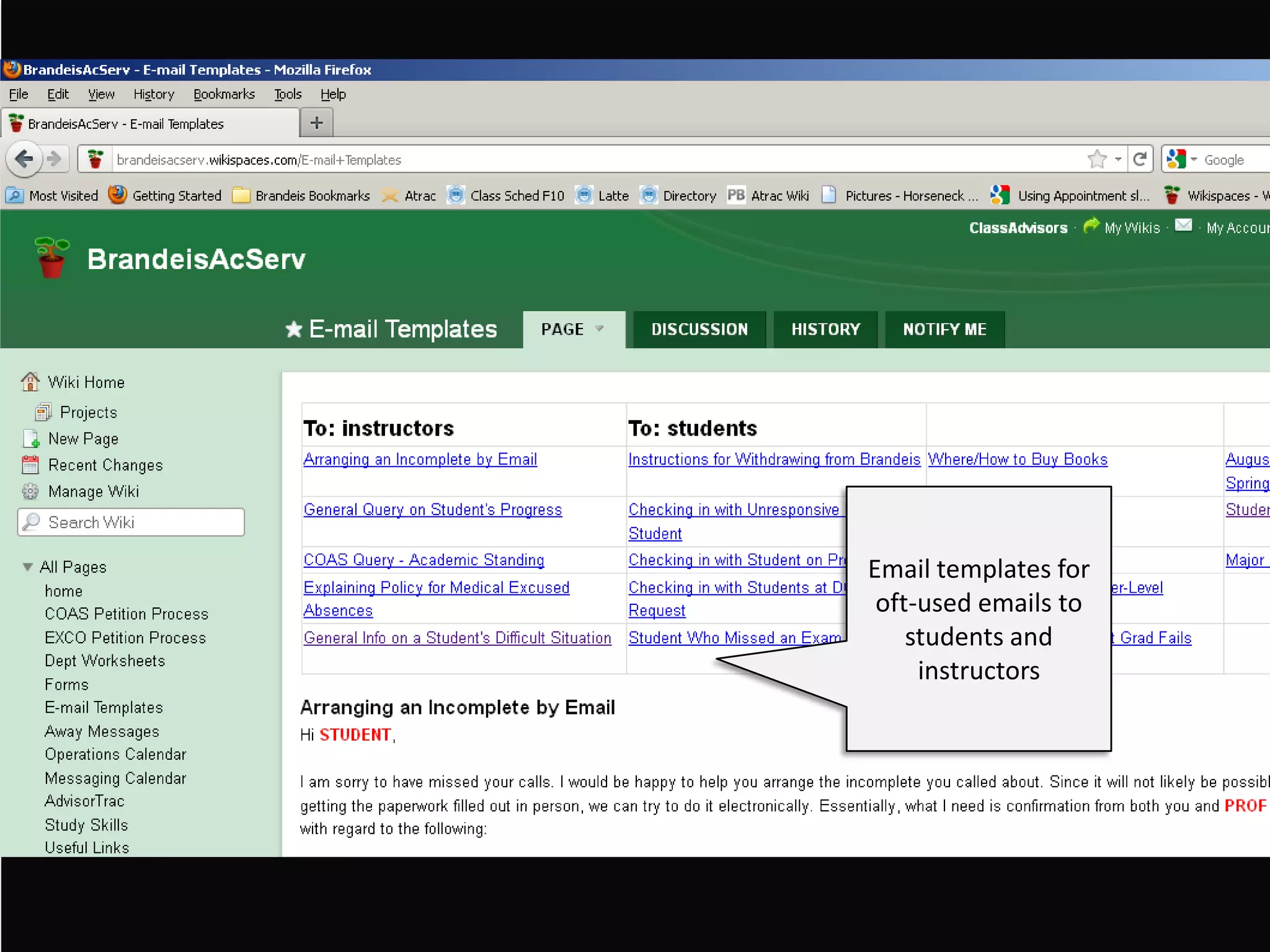Click the Manage Wiki gear icon
1270x952 pixels.
(30, 491)
